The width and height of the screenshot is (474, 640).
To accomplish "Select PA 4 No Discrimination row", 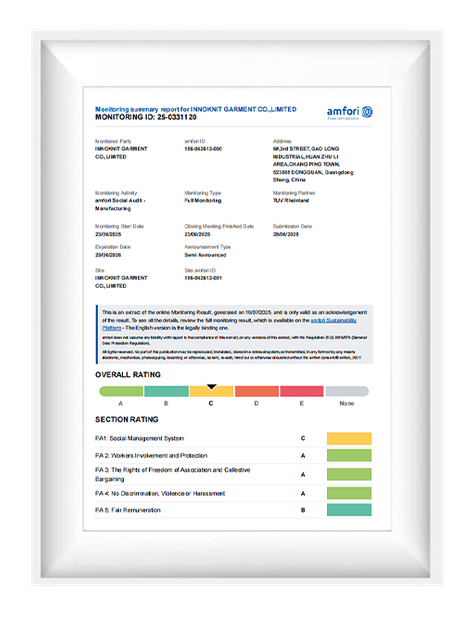I will (233, 493).
